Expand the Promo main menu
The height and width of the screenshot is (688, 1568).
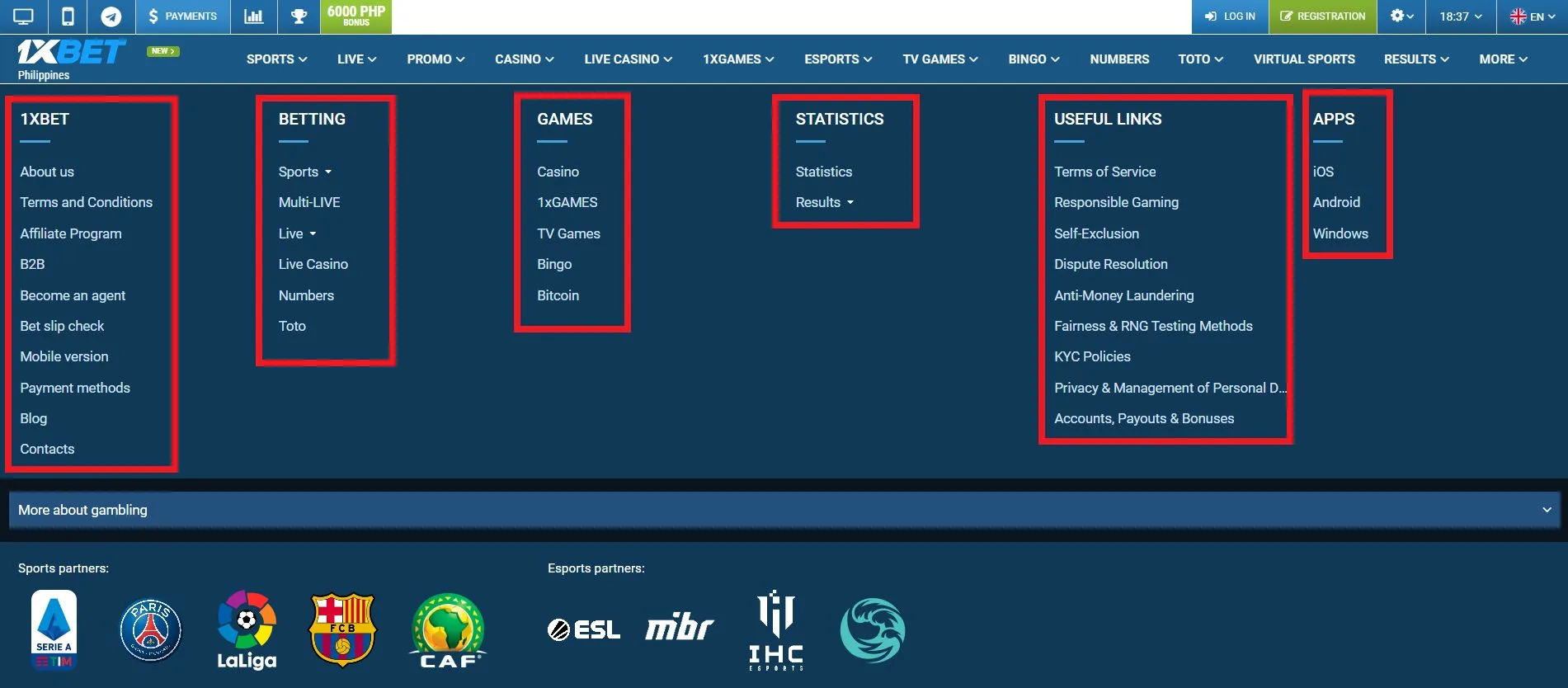436,59
